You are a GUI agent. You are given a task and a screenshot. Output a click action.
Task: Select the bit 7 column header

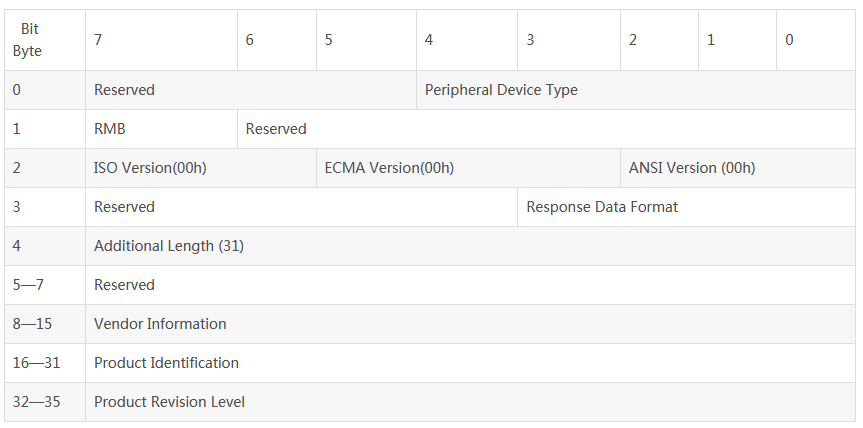161,40
